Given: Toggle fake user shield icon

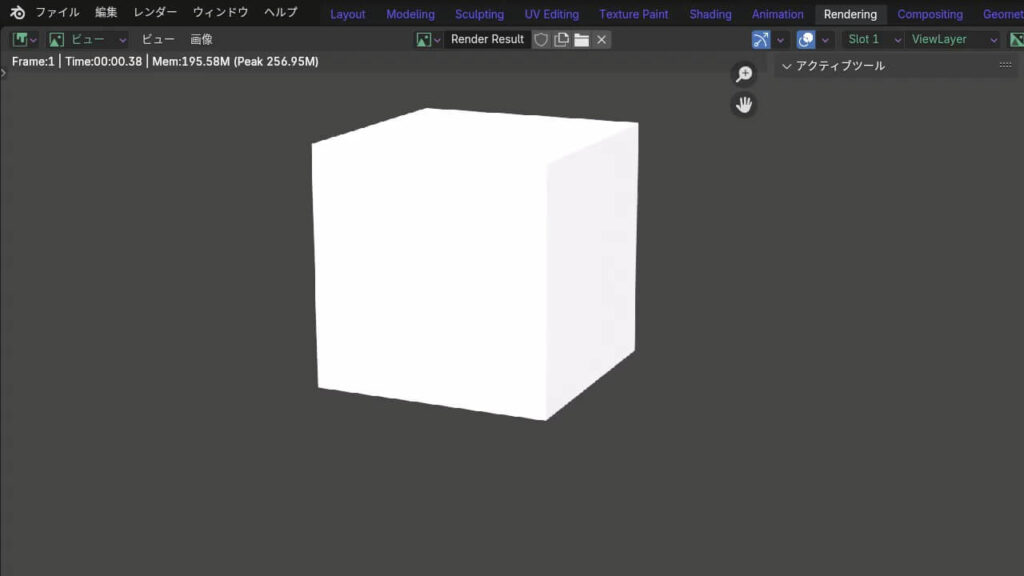Looking at the screenshot, I should [x=541, y=40].
